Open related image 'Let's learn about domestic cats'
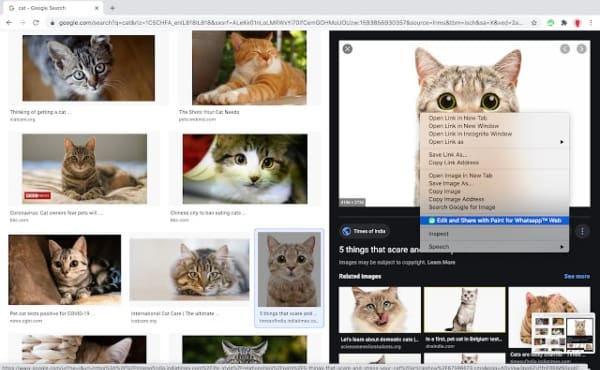The height and width of the screenshot is (370, 600). (x=380, y=310)
